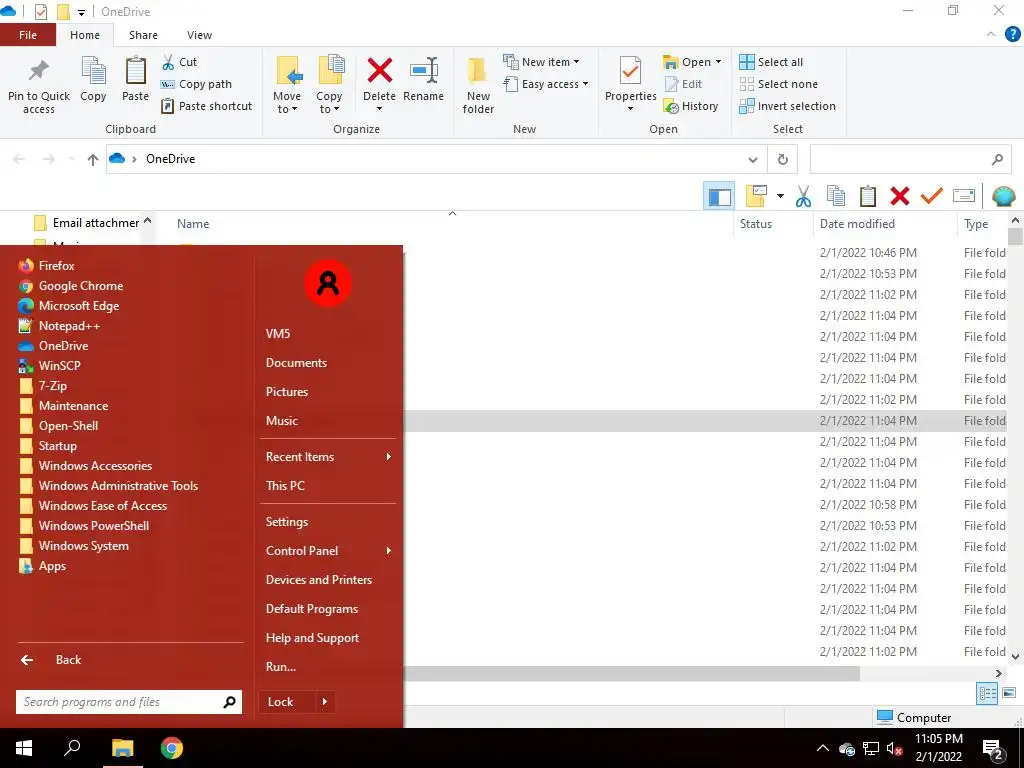This screenshot has height=768, width=1024.
Task: Click Paste shortcut in ribbon
Action: pos(206,106)
